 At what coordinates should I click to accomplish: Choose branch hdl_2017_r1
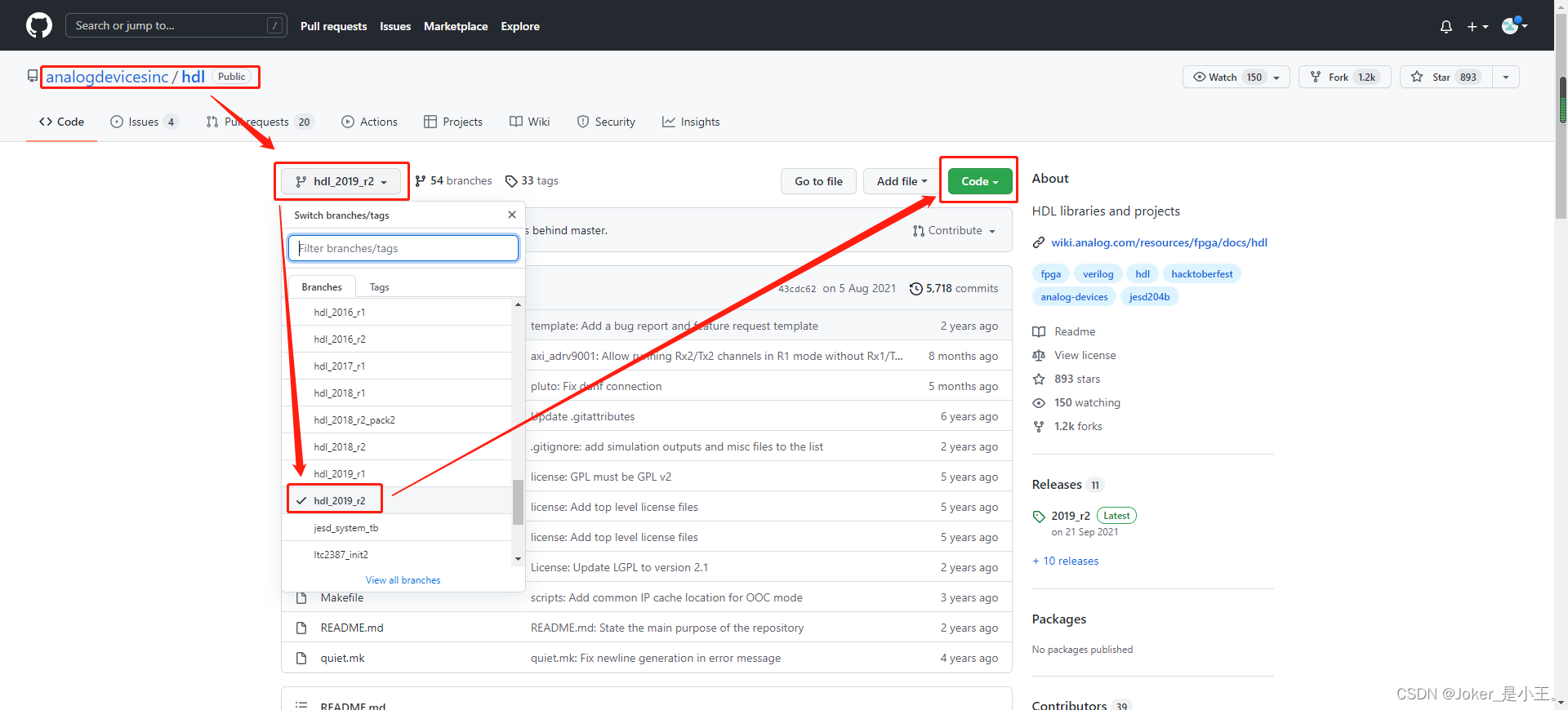pos(397,366)
